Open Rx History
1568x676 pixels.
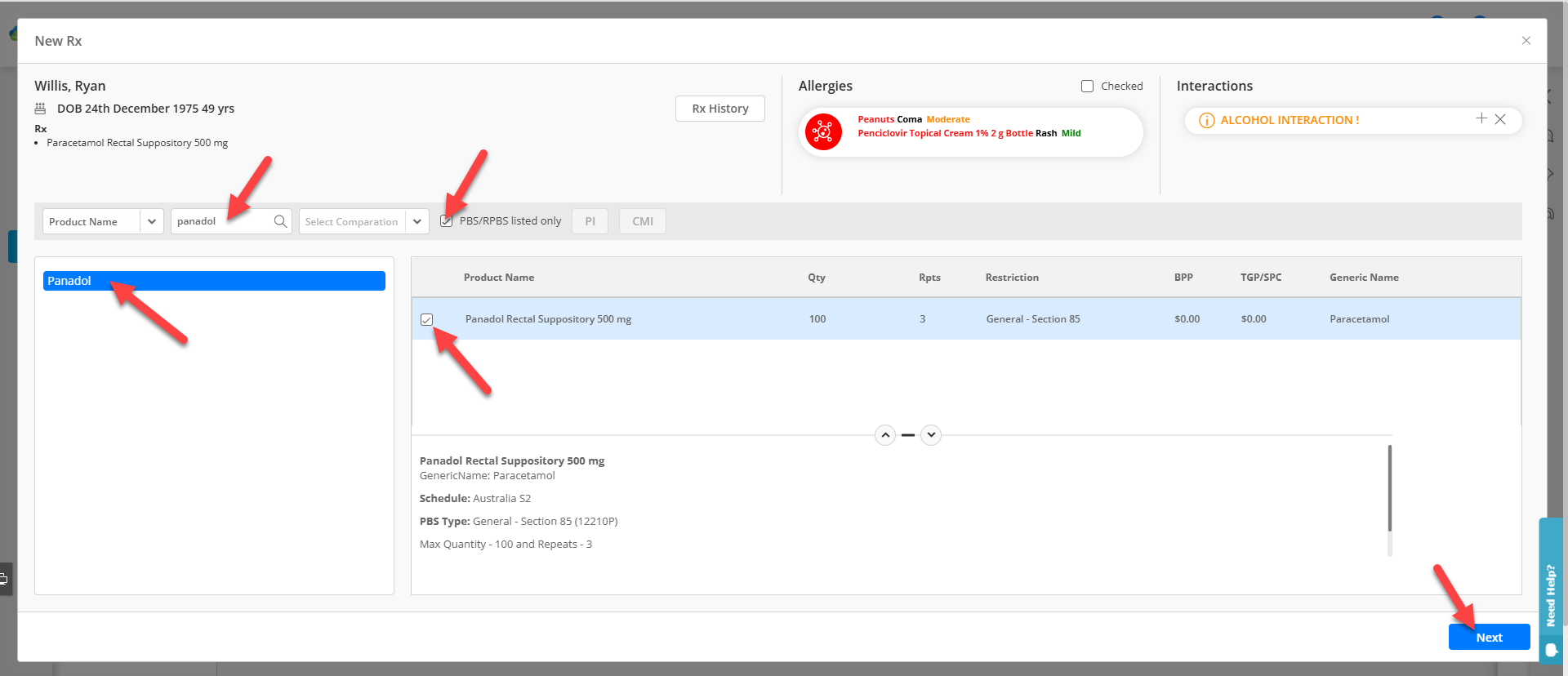720,109
